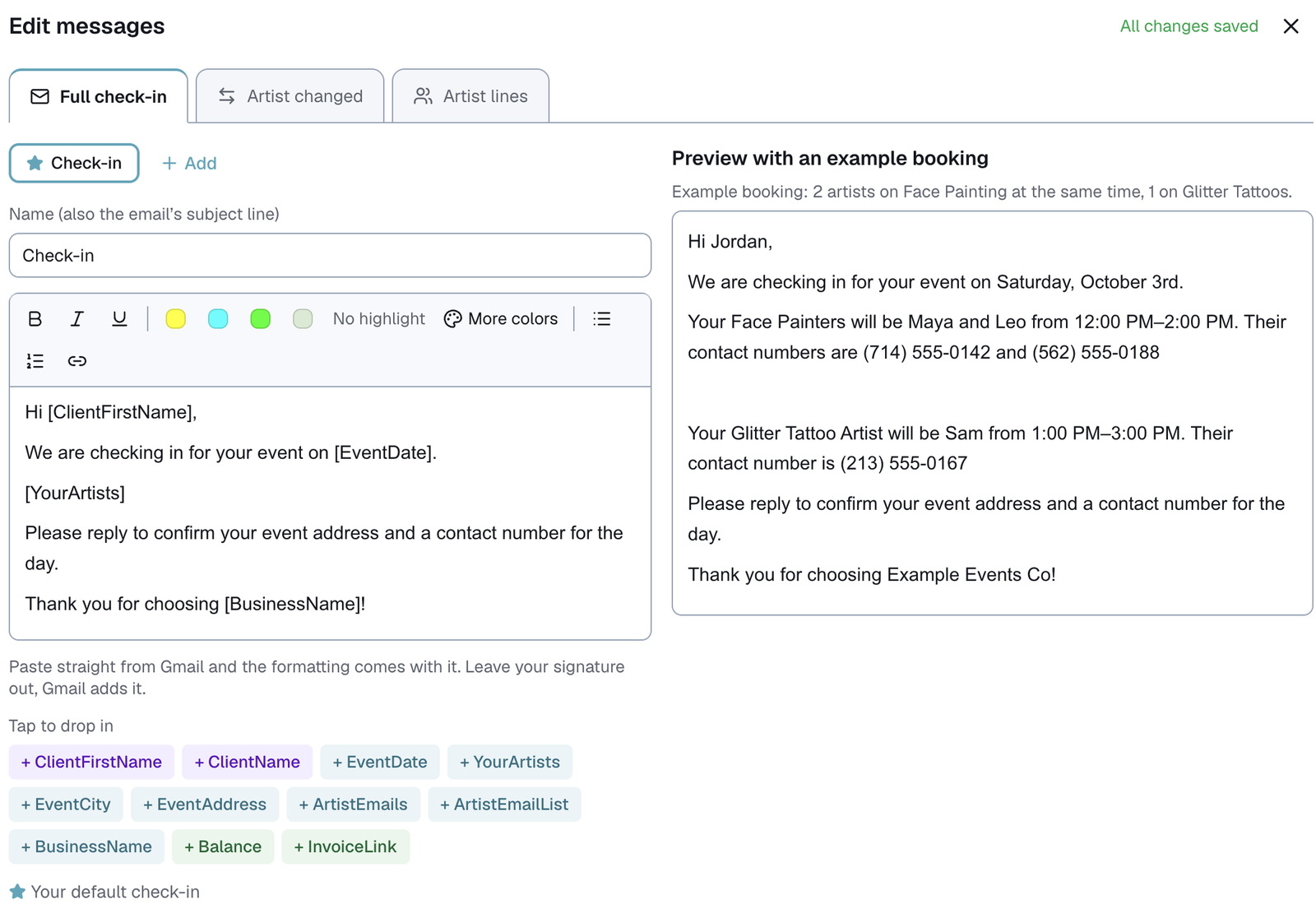Screen dimensions: 1316x904
Task: Apply yellow highlight color
Action: (x=175, y=319)
